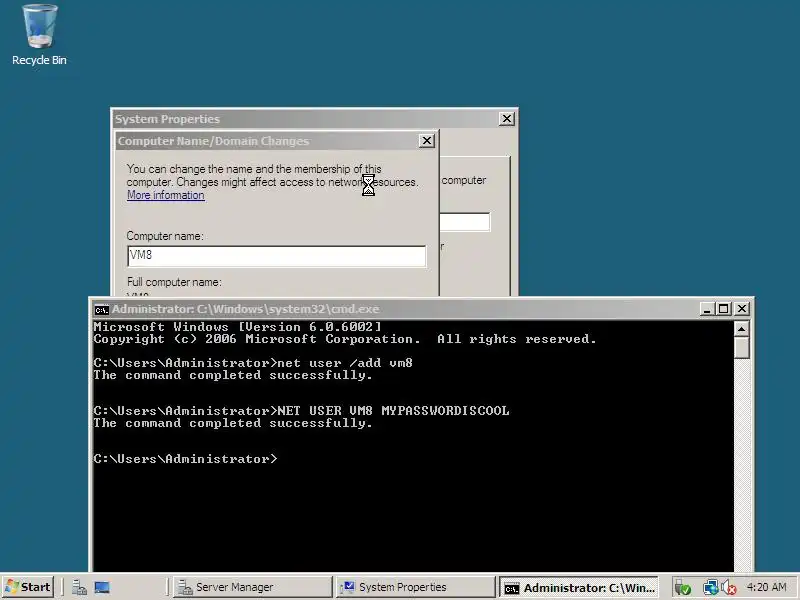Open the More information link

[x=166, y=195]
